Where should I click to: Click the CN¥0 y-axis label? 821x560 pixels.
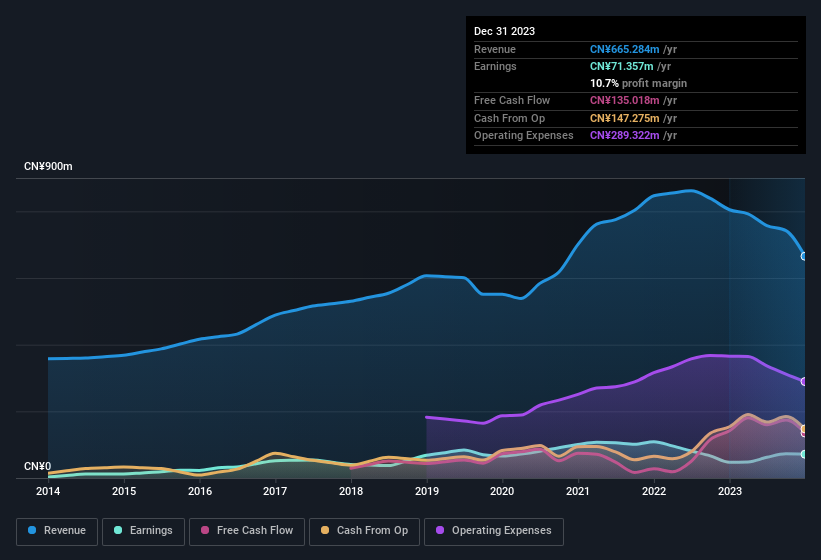click(38, 466)
